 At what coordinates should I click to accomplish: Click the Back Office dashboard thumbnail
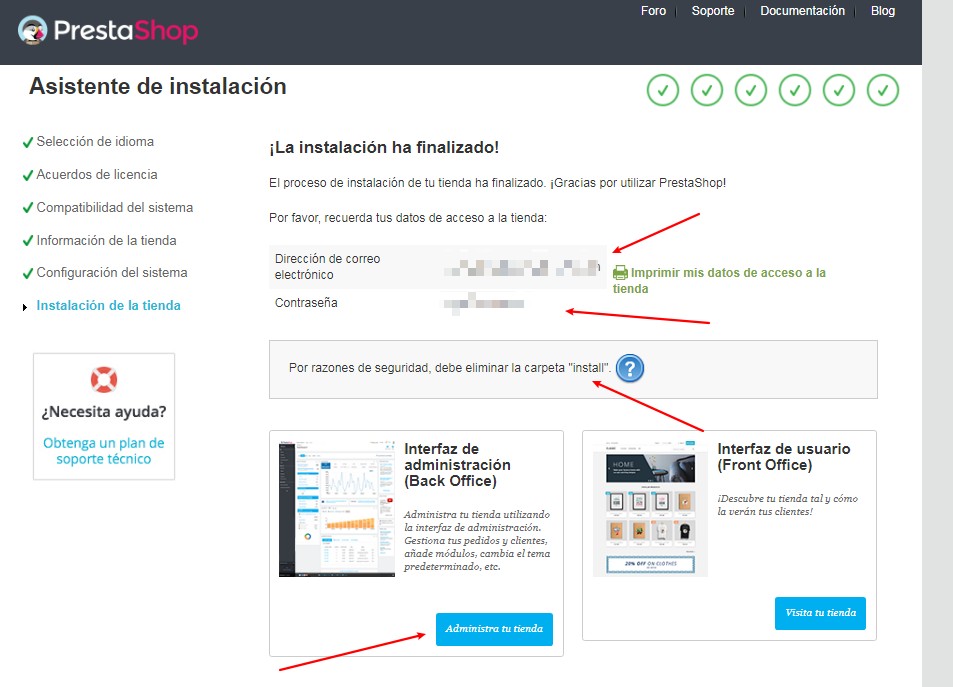[x=336, y=508]
